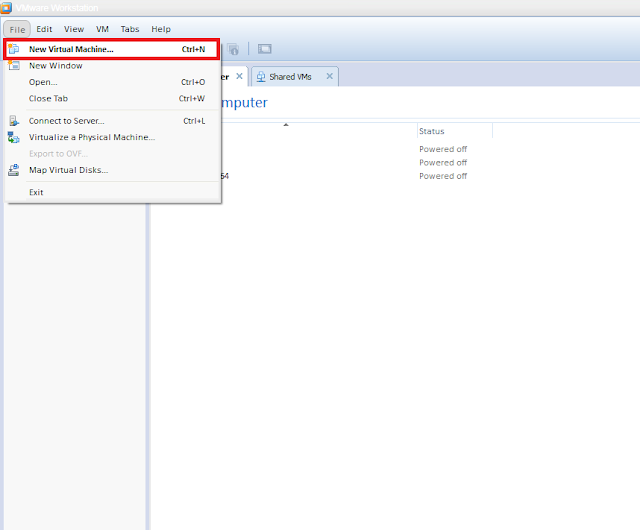Image resolution: width=640 pixels, height=530 pixels.
Task: Open the VM menu
Action: (102, 29)
